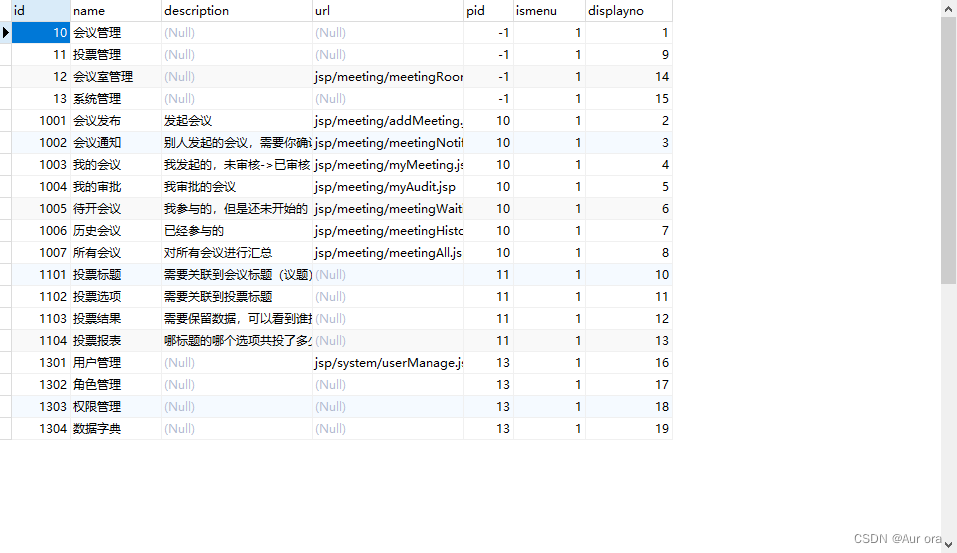The height and width of the screenshot is (553, 957).
Task: Select name cell 投票报表
Action: [116, 341]
